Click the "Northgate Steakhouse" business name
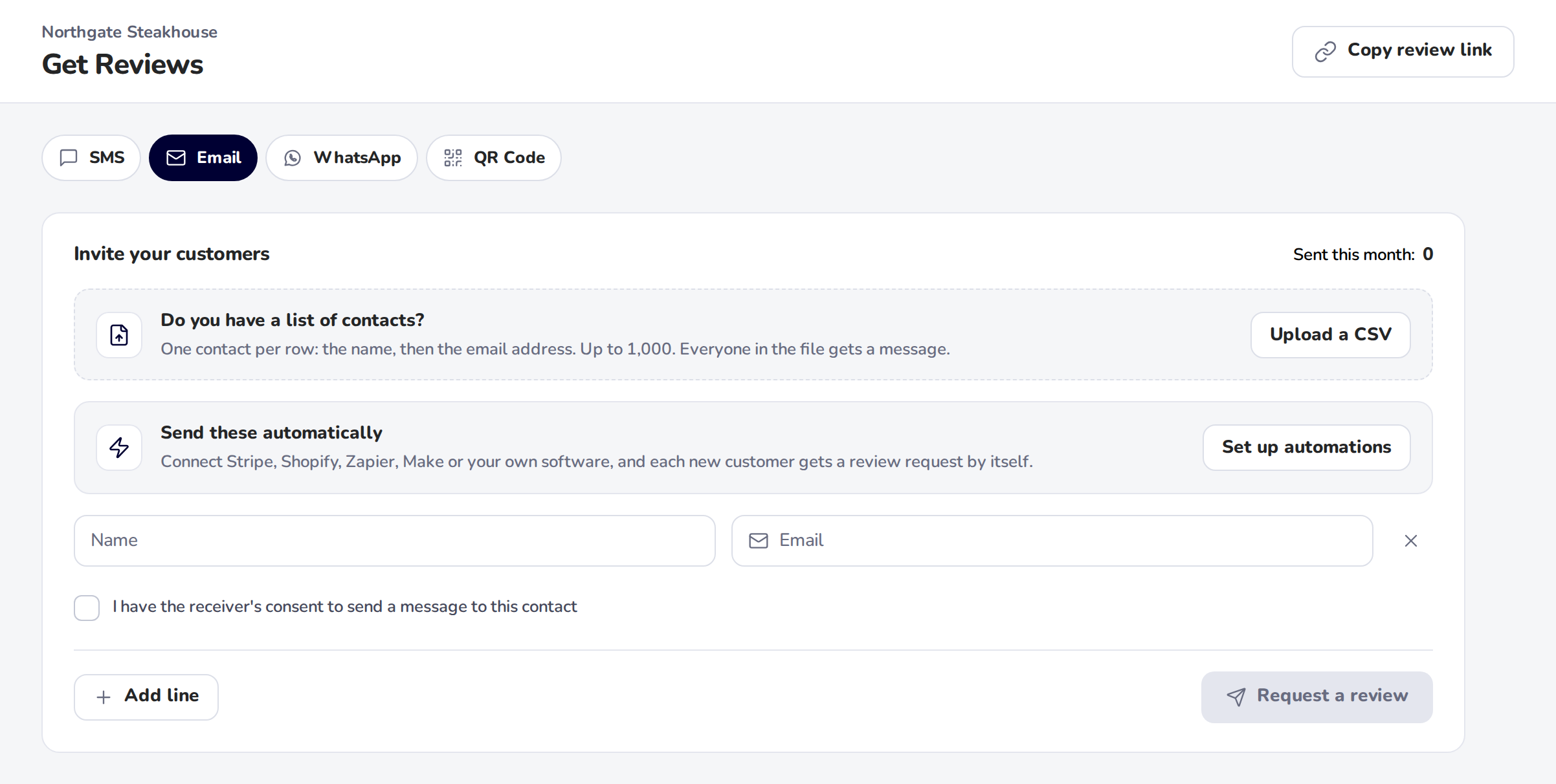1556x784 pixels. click(x=129, y=32)
